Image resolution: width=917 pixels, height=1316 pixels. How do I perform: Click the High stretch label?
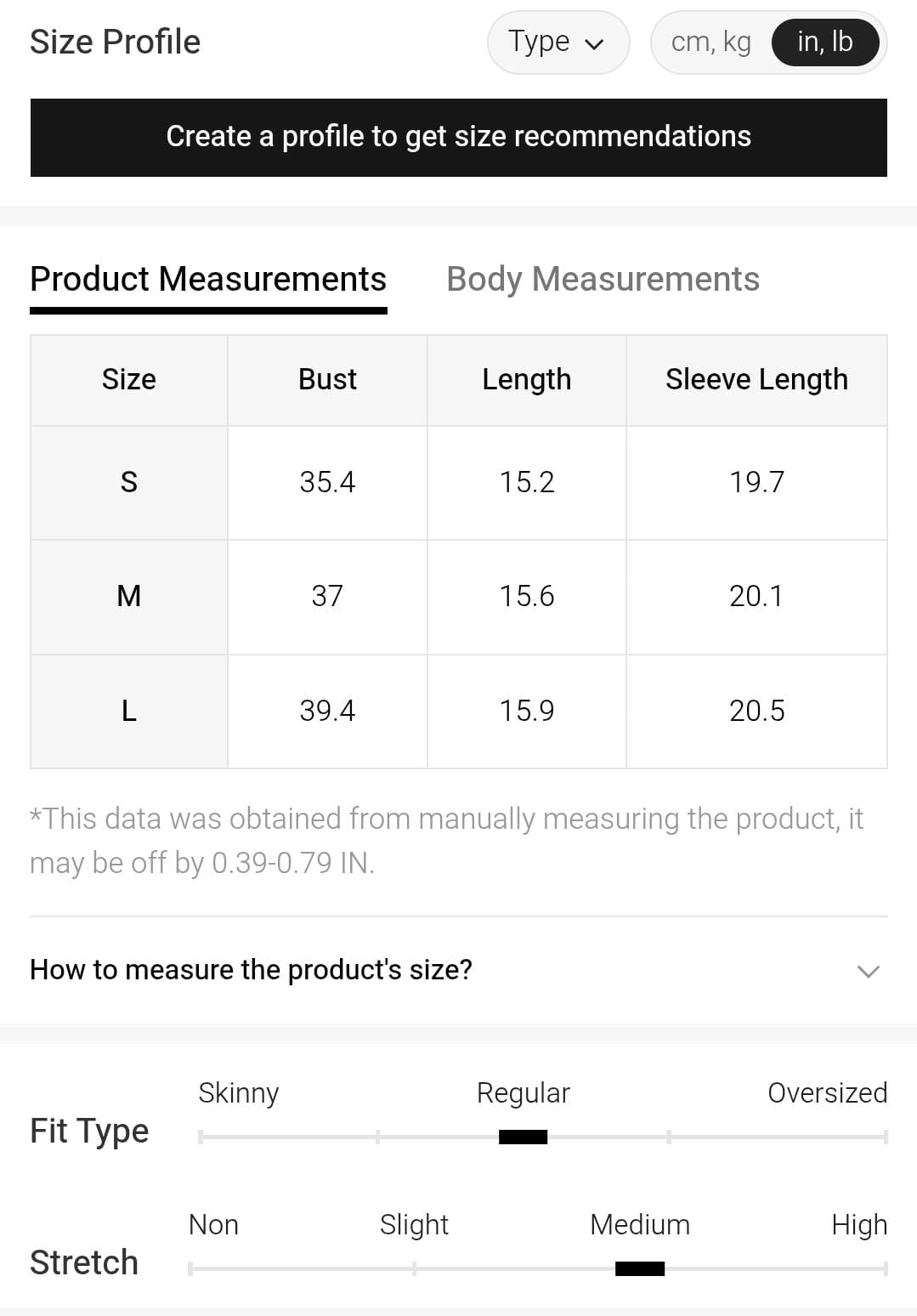858,1224
